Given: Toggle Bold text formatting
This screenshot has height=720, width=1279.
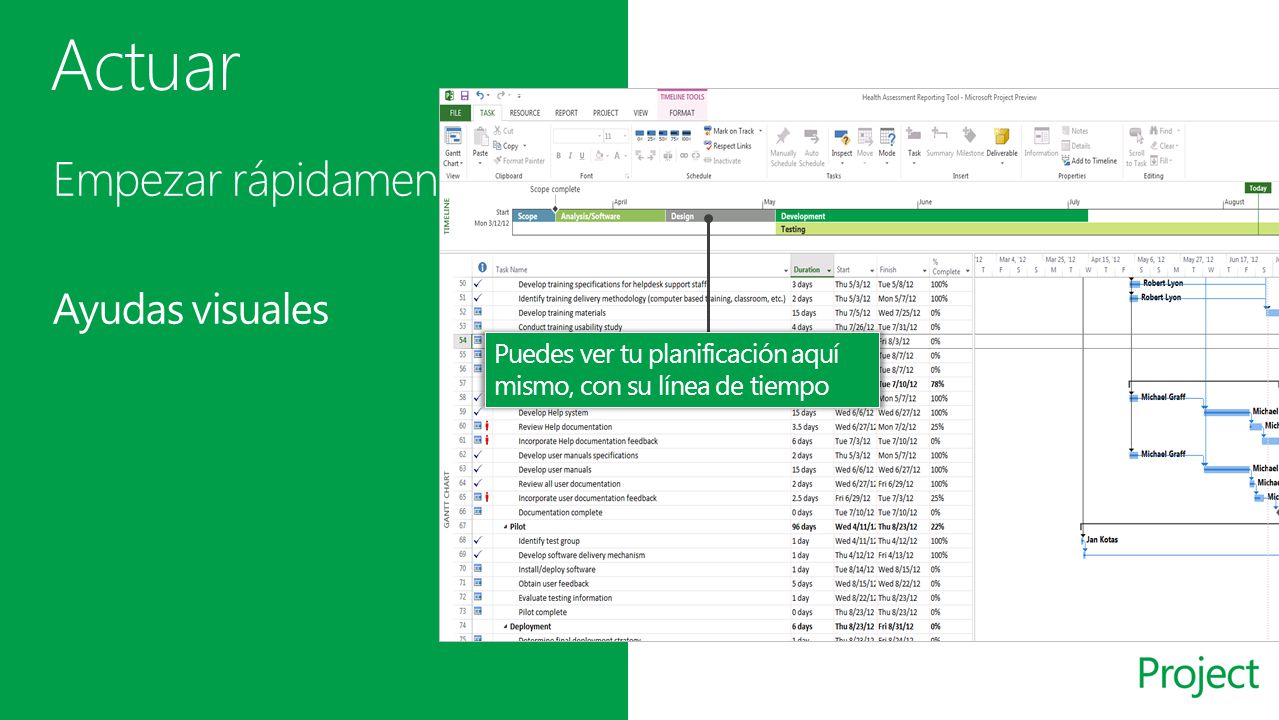Looking at the screenshot, I should coord(558,156).
